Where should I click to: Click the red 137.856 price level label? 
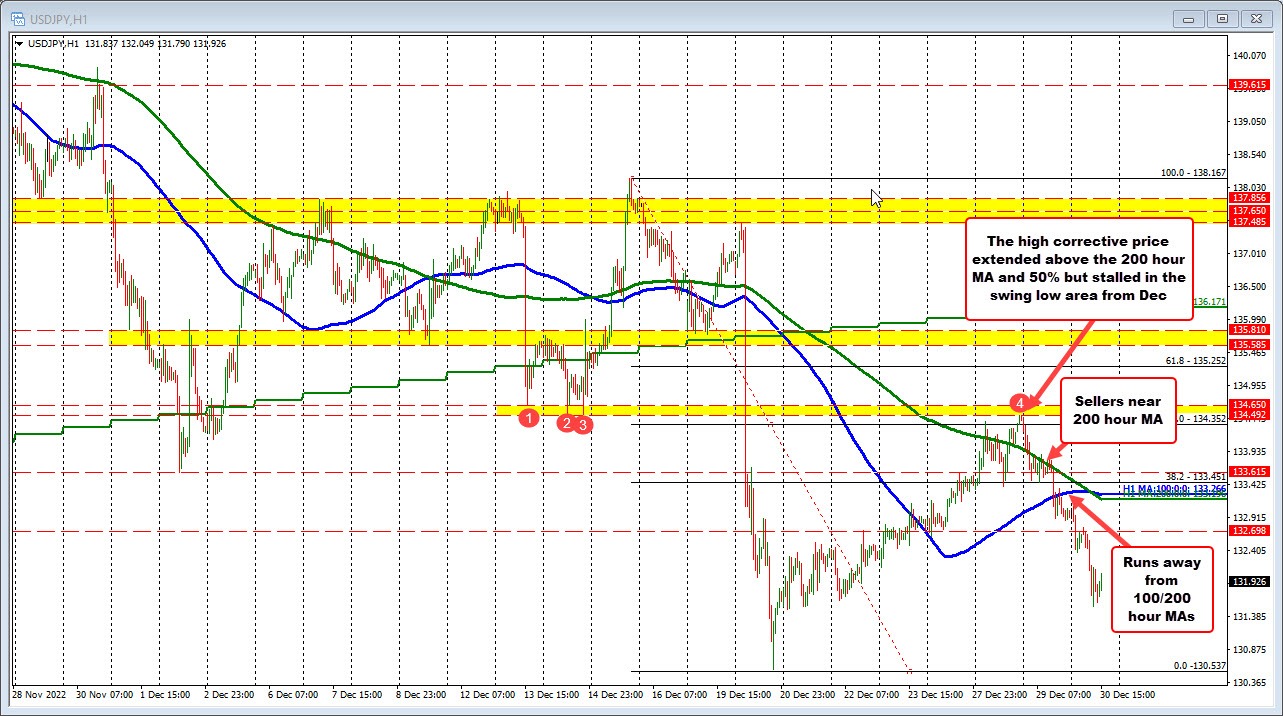coord(1248,199)
